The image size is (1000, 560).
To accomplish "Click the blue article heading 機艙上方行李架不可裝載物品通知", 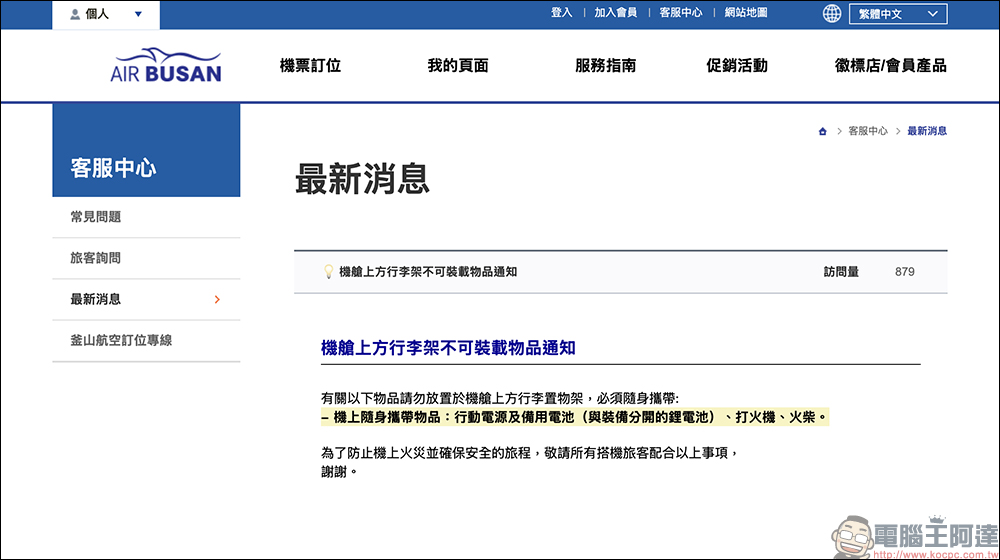I will pyautogui.click(x=448, y=348).
